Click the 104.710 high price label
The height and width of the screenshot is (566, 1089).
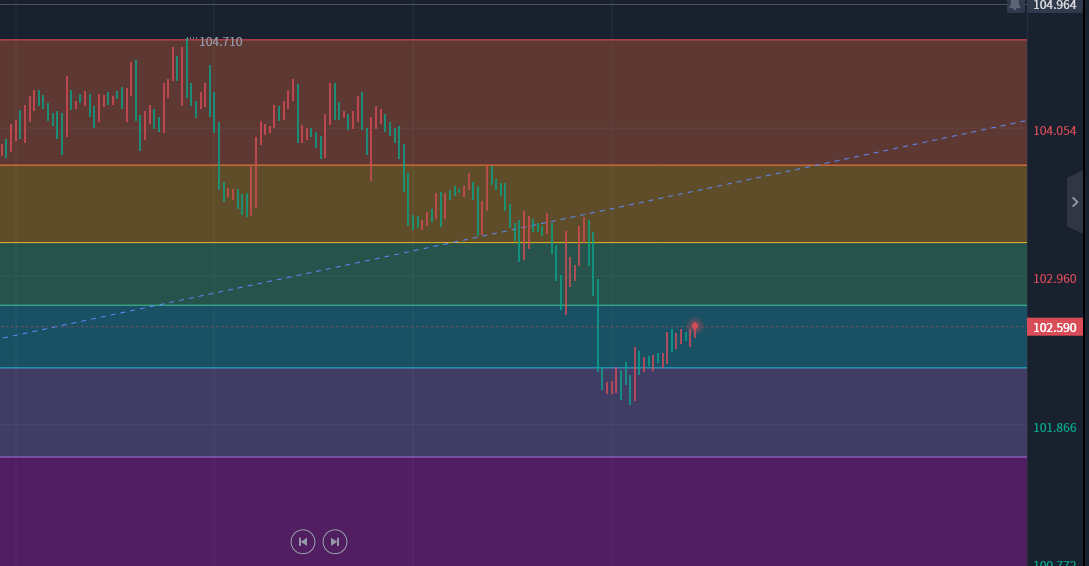220,42
